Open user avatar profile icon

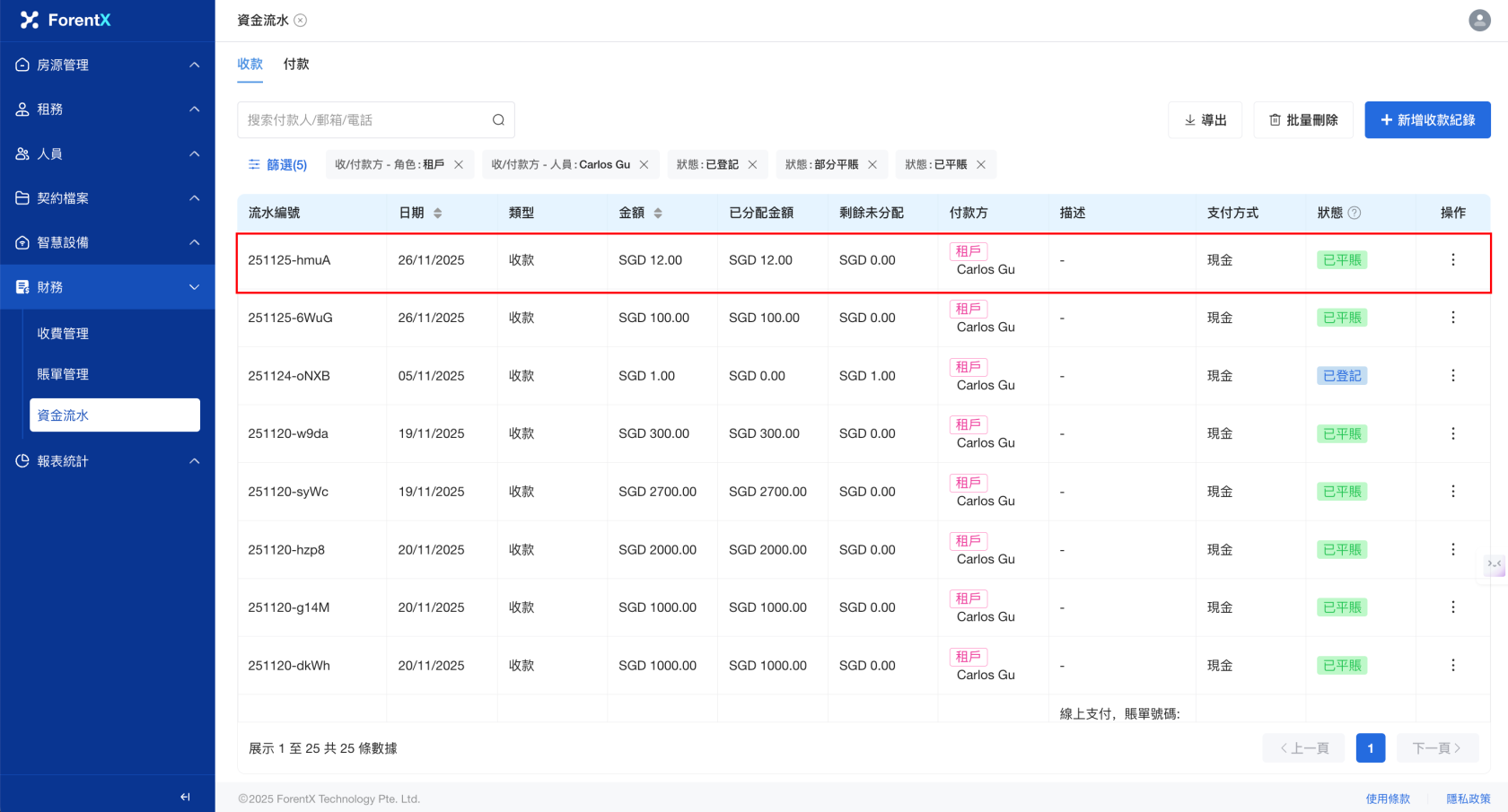click(1479, 20)
